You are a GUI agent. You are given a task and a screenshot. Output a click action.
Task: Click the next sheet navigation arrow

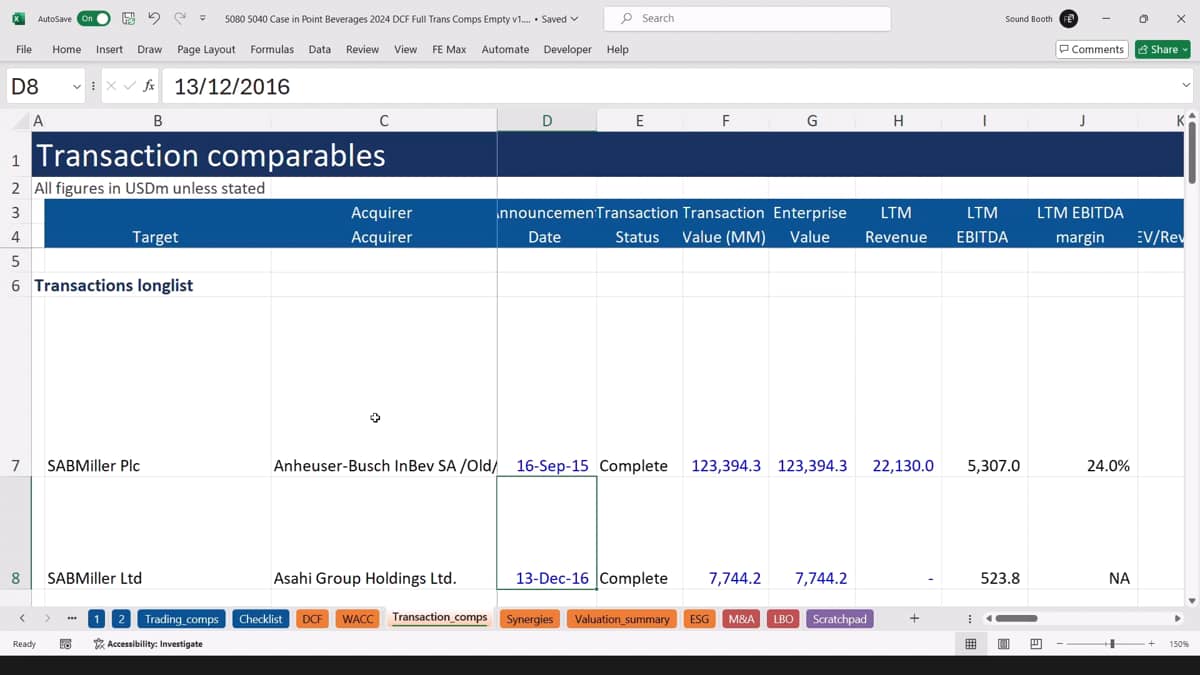(47, 619)
